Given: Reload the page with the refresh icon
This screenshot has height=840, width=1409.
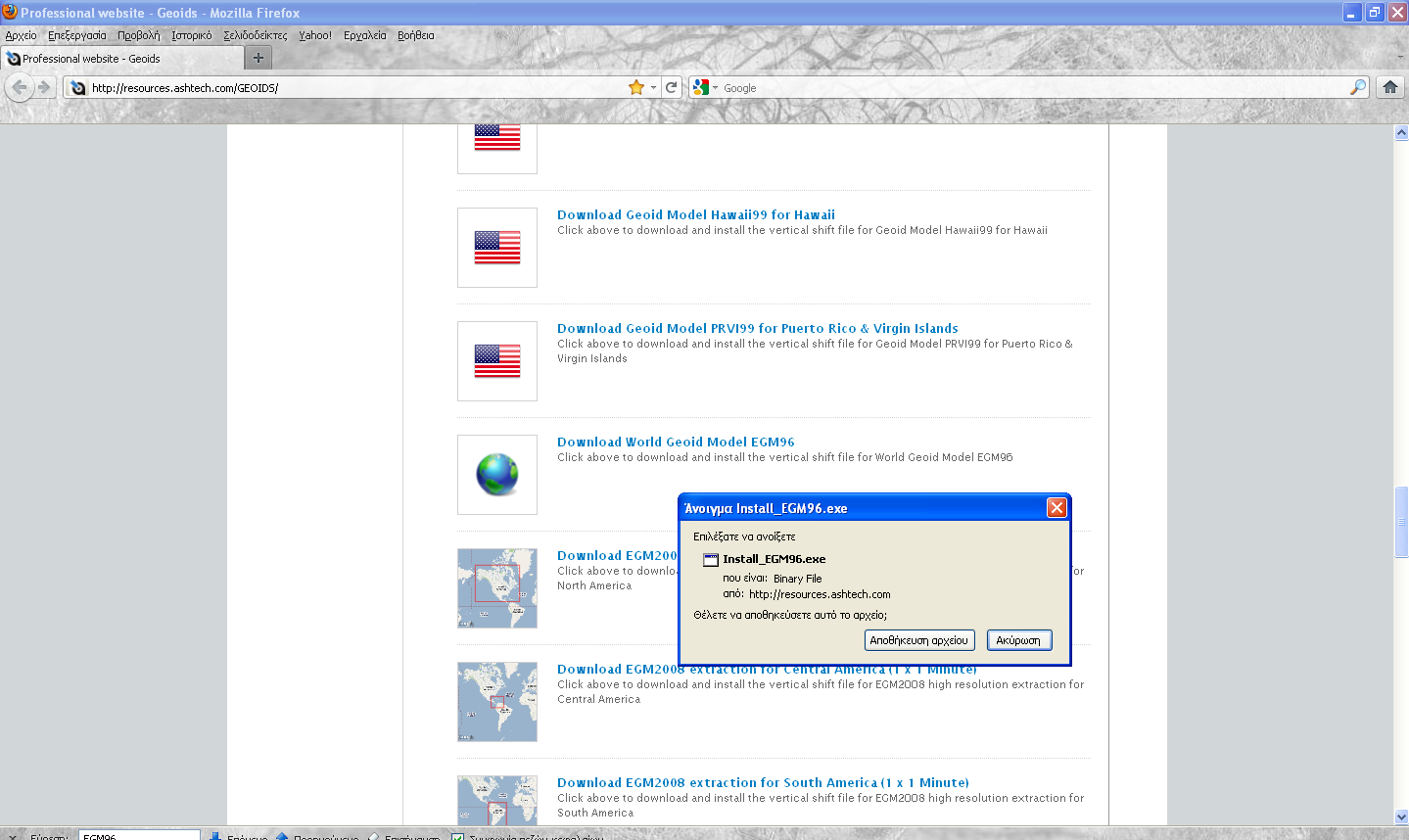Looking at the screenshot, I should coord(672,87).
